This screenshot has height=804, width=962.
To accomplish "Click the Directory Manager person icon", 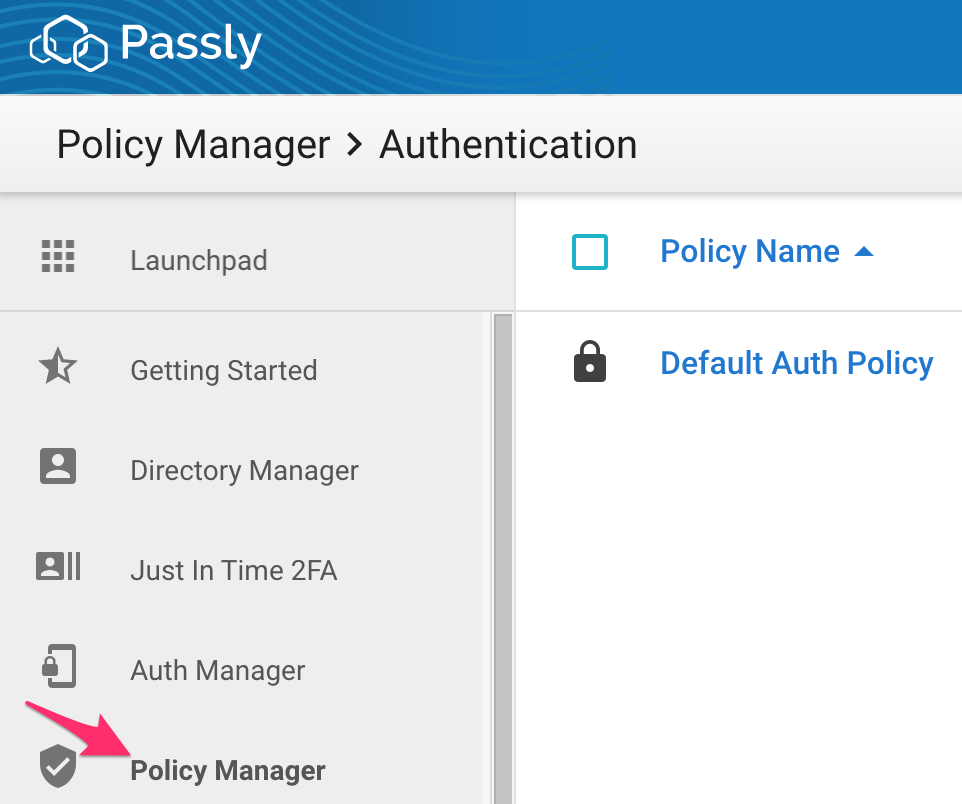I will (x=58, y=466).
